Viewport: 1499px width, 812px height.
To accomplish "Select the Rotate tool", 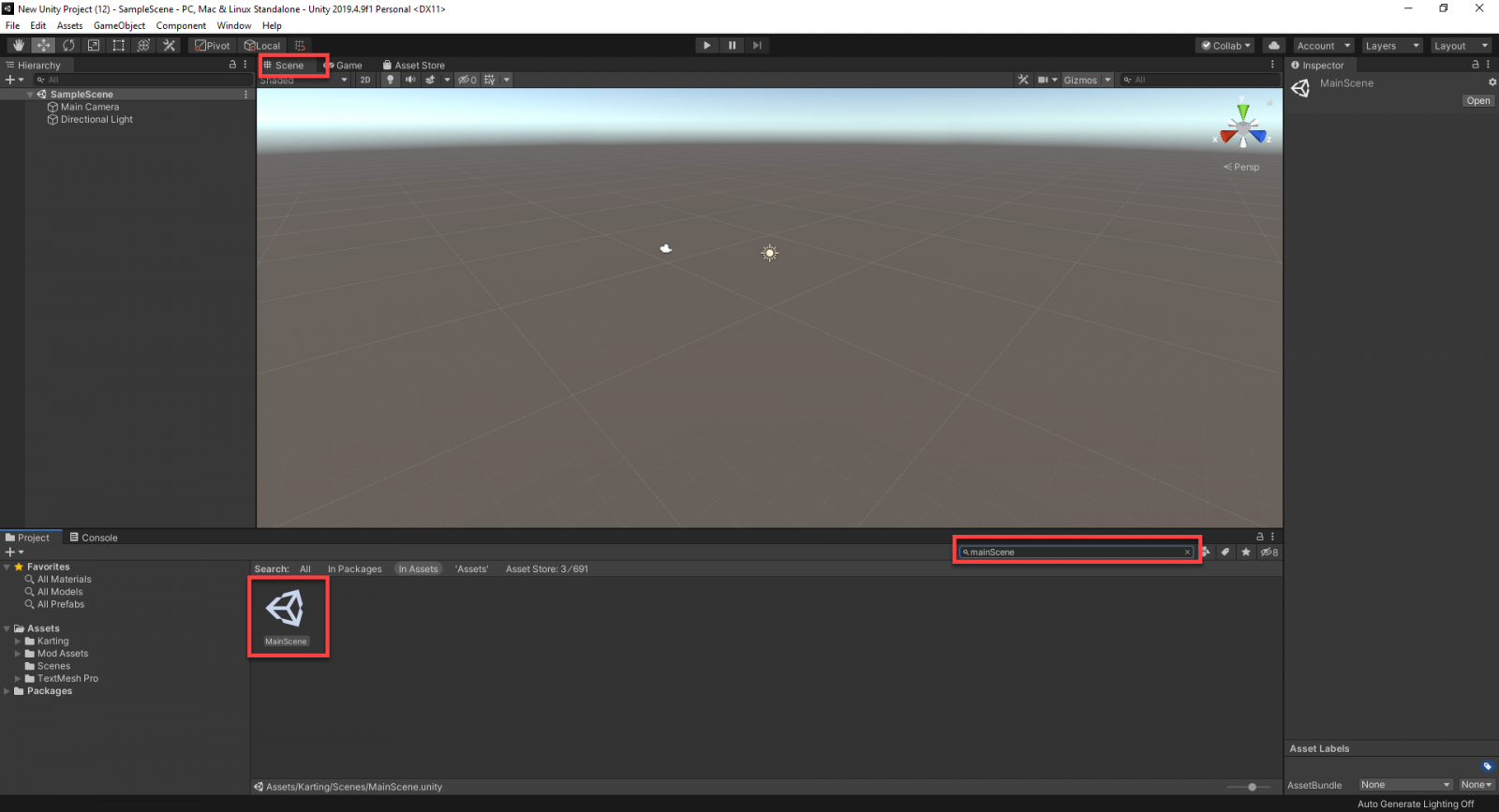I will pos(68,45).
